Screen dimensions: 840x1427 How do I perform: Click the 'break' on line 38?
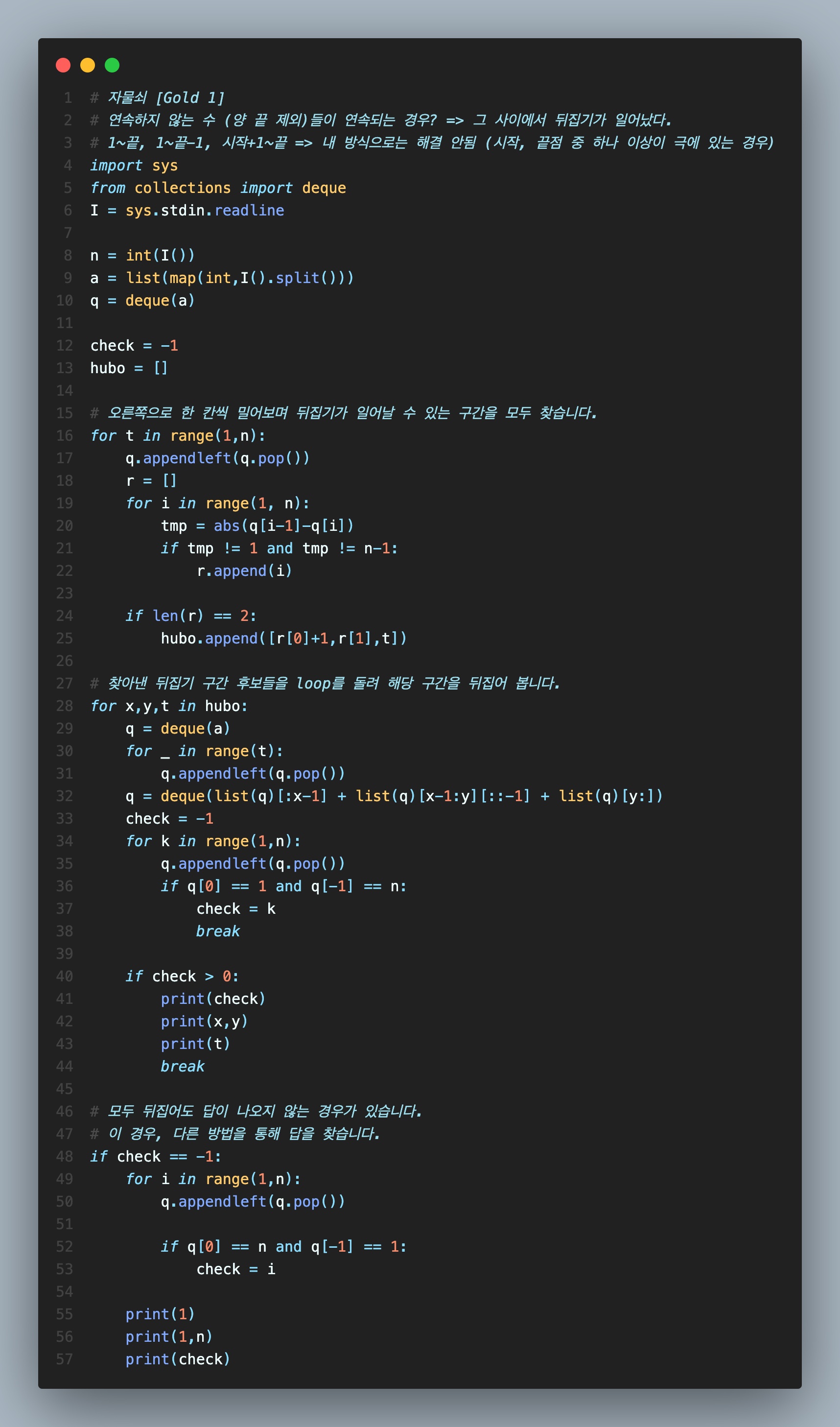(x=218, y=931)
